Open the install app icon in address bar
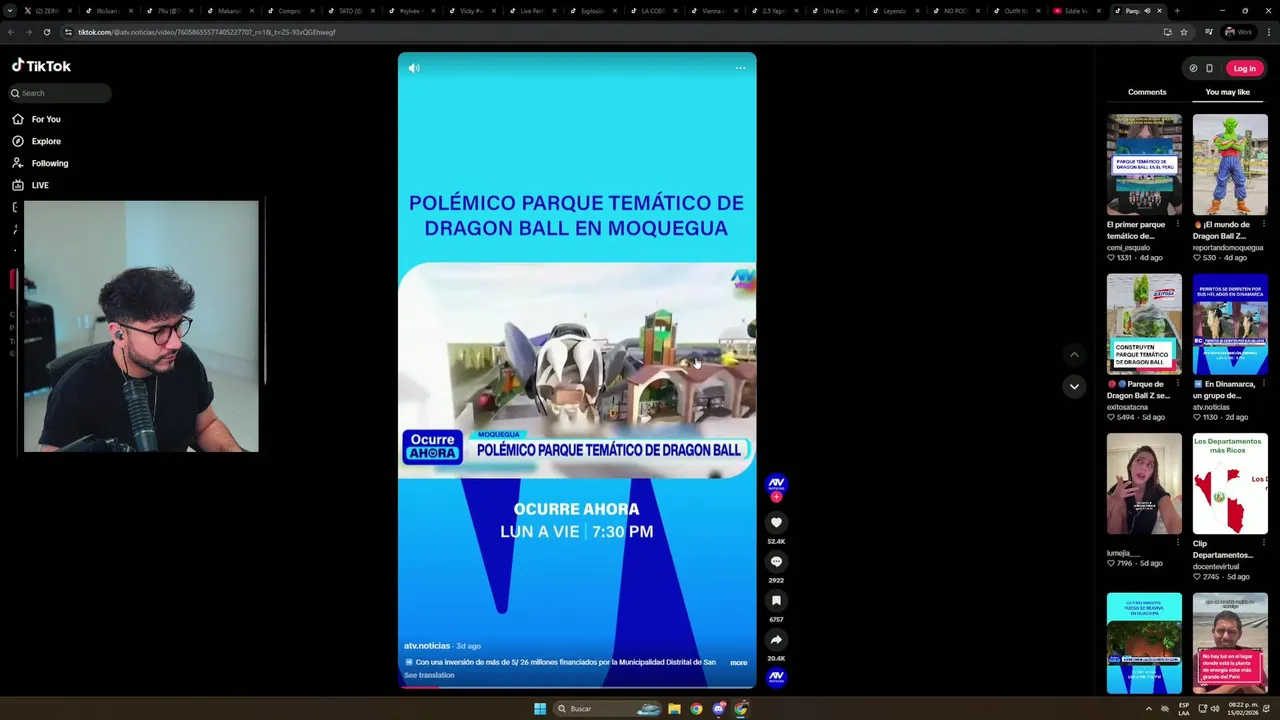This screenshot has height=720, width=1280. pyautogui.click(x=1167, y=32)
